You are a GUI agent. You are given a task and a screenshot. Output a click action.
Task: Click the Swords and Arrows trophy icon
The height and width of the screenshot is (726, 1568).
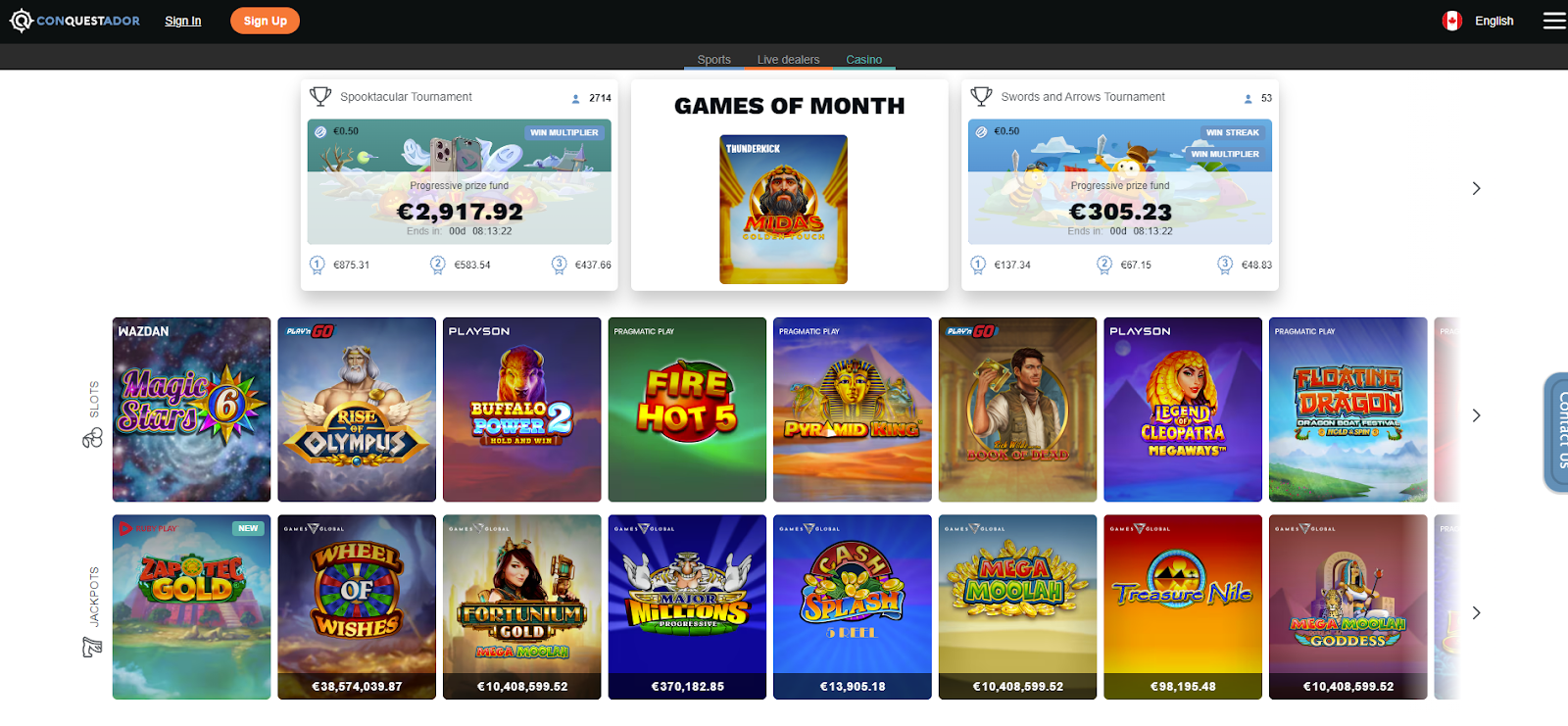coord(981,96)
